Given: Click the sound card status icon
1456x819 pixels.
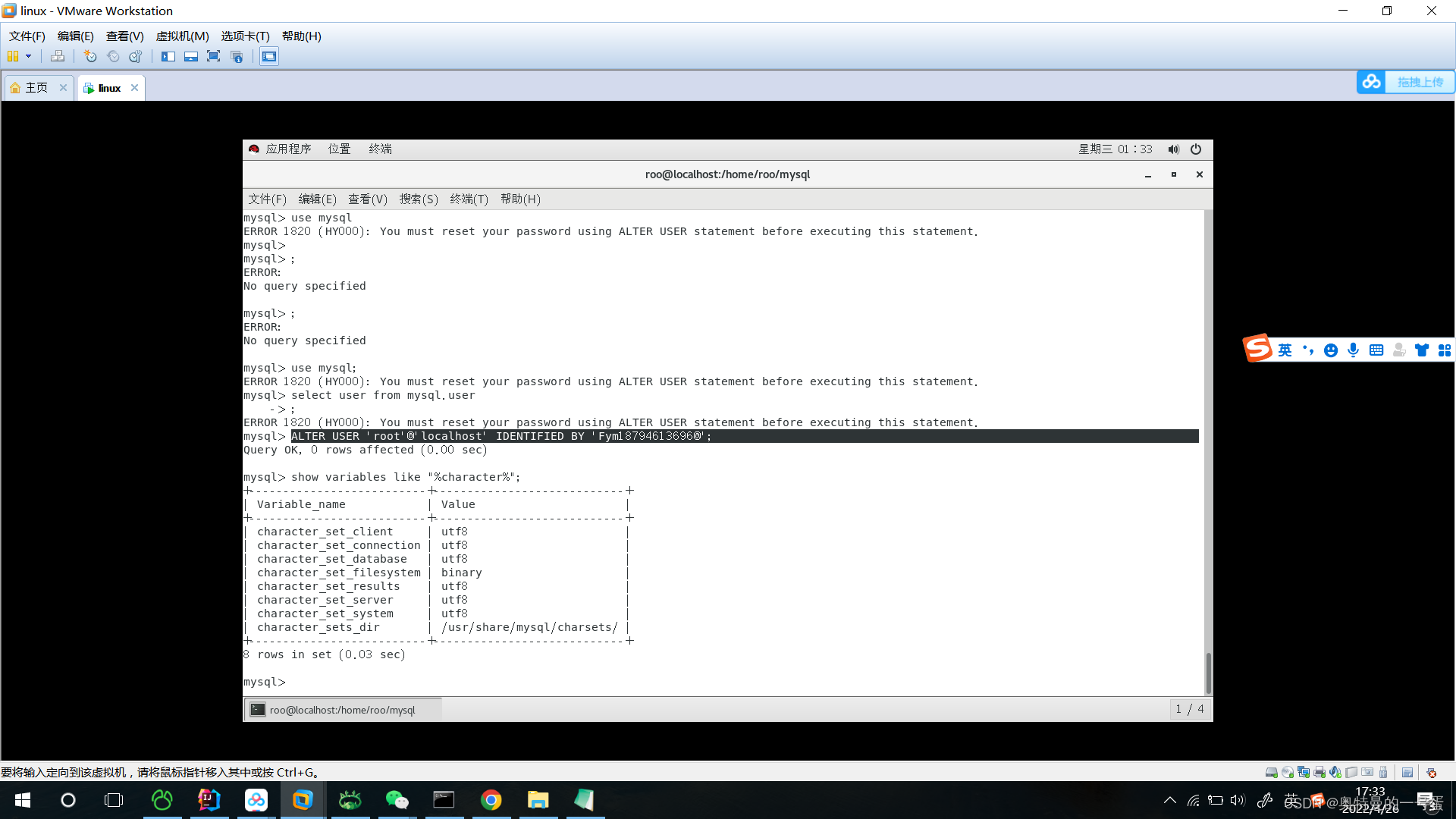Looking at the screenshot, I should point(1335,772).
